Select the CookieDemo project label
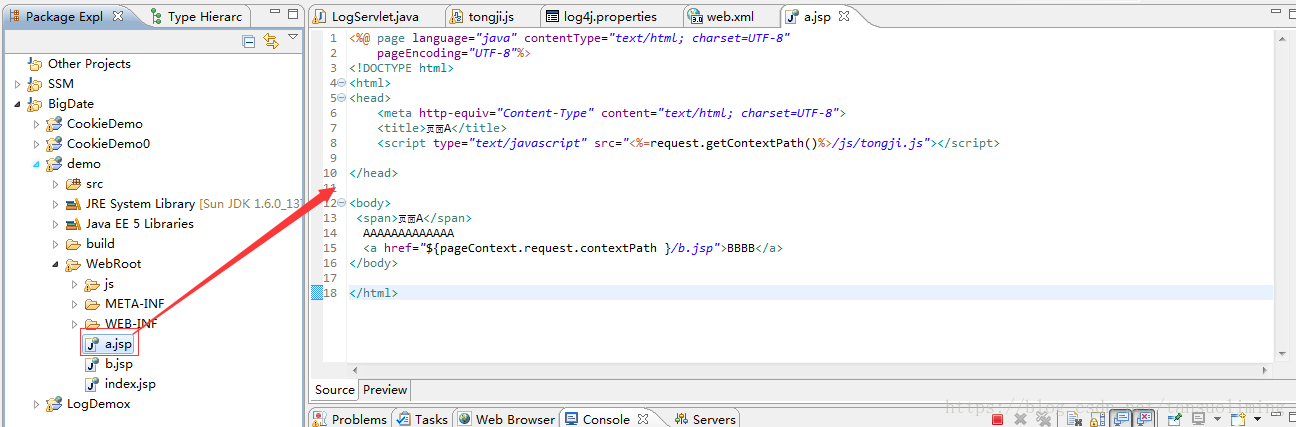Screen dimensions: 1296x427 [104, 124]
